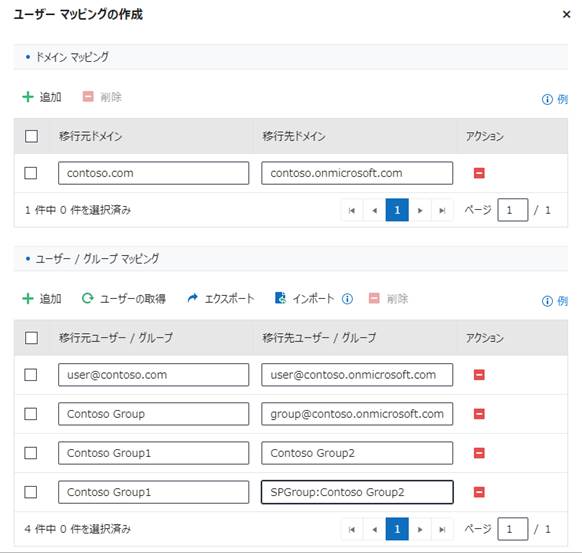Viewport: 582px width, 553px height.
Task: Click the disabled 削除 button in the user/group mapping section
Action: (x=388, y=298)
